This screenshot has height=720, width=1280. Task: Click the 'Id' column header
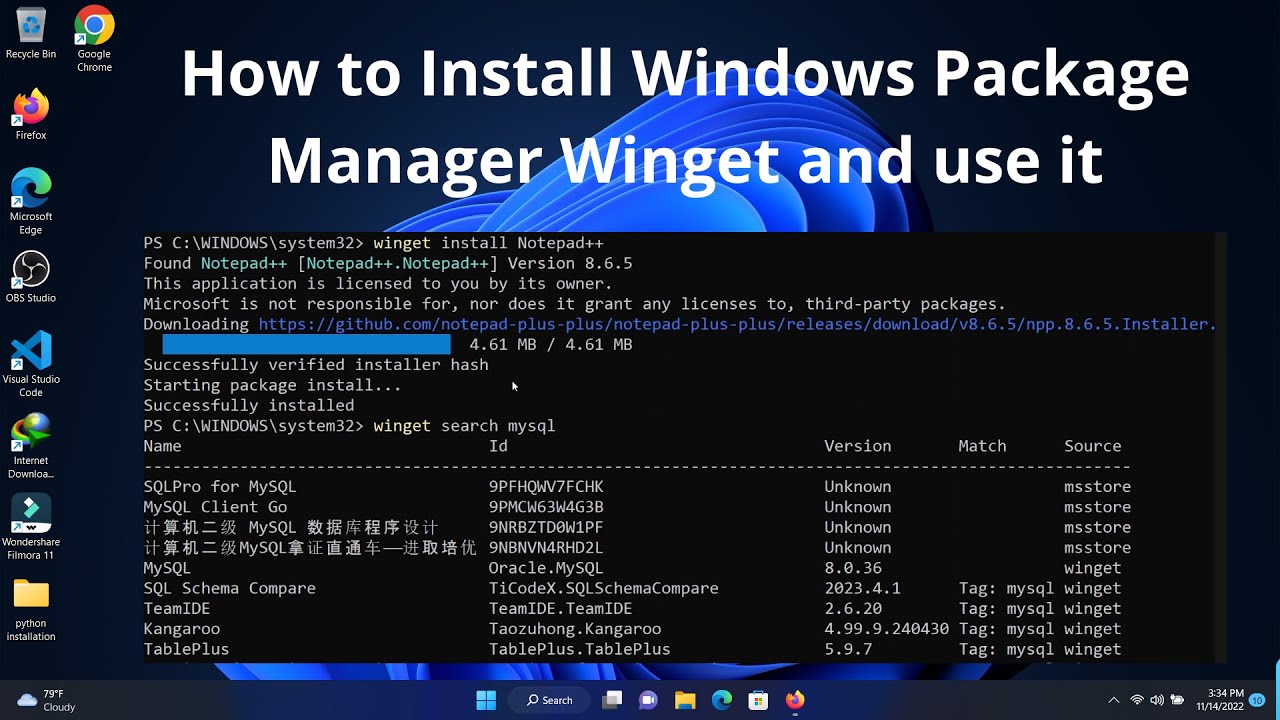498,446
